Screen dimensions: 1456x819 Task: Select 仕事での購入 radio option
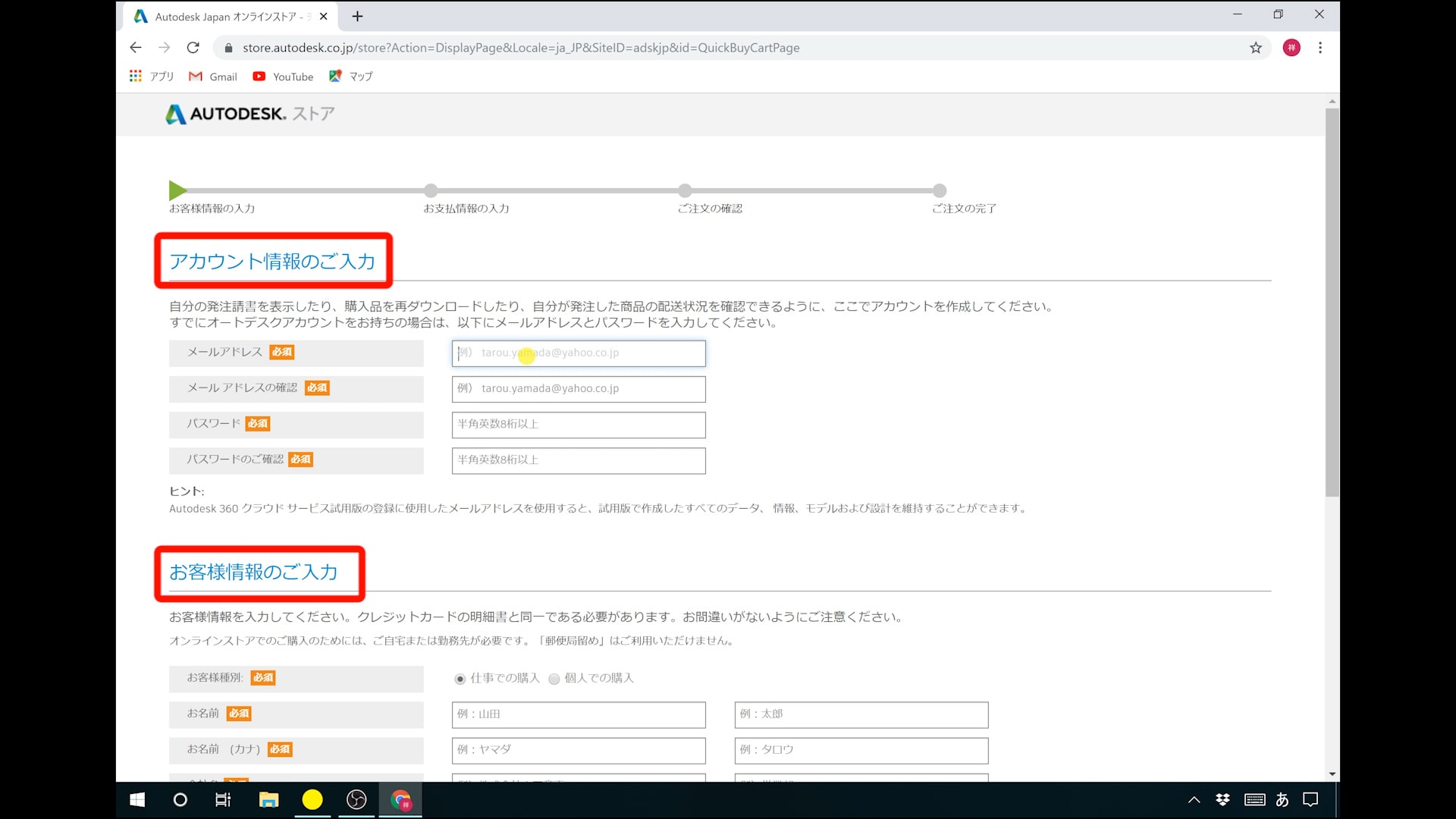click(x=460, y=679)
